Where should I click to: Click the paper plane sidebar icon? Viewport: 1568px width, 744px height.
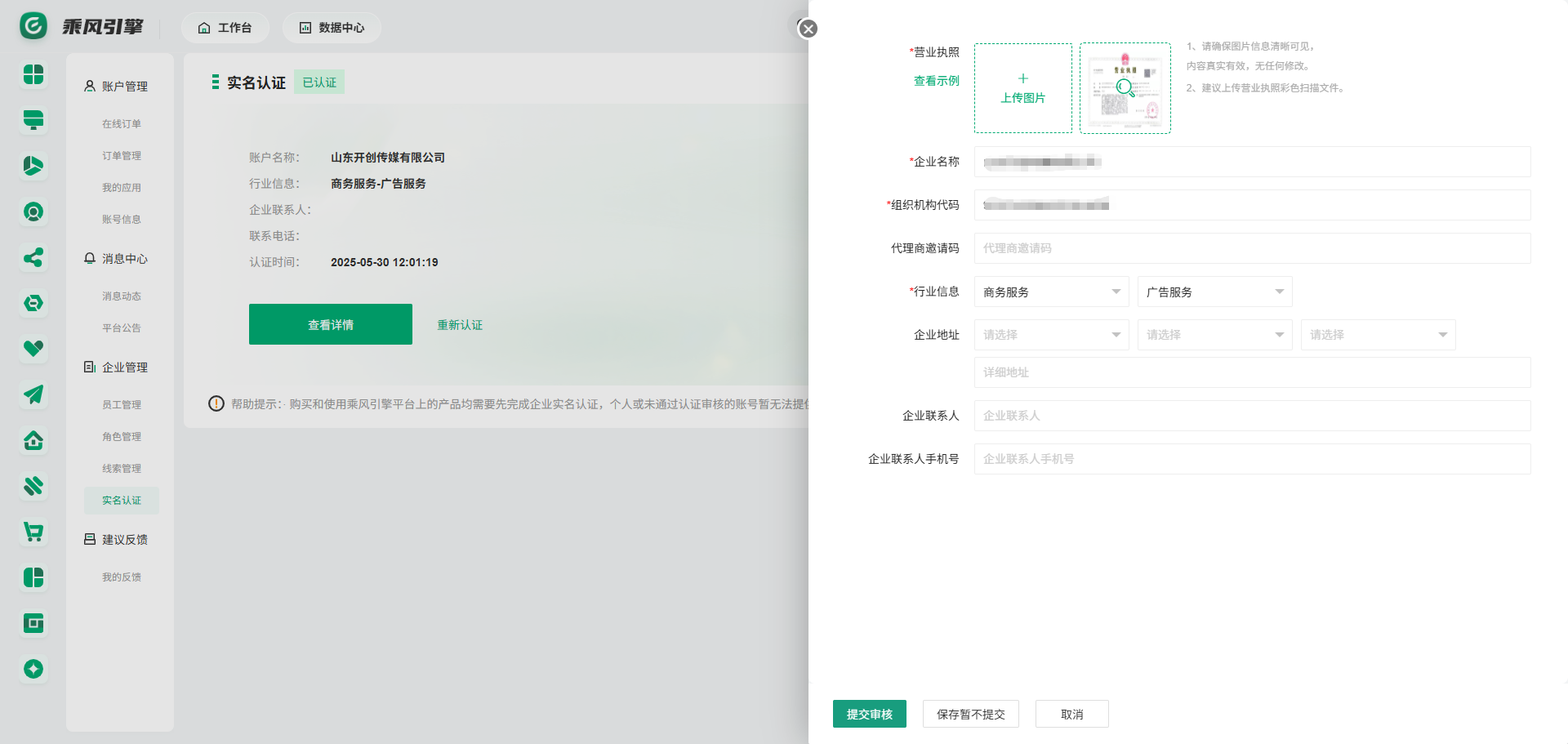[x=33, y=395]
